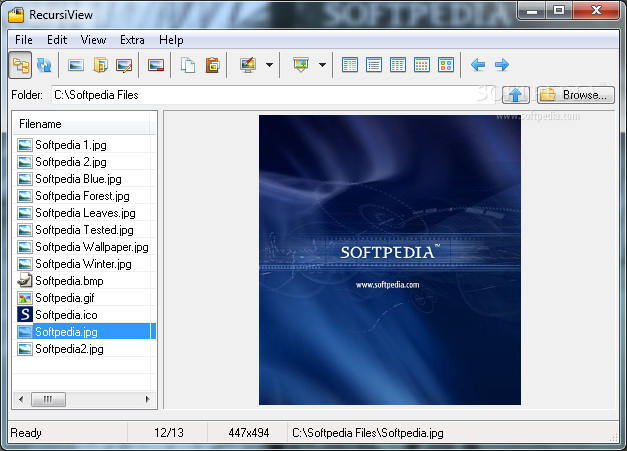The height and width of the screenshot is (451, 627).
Task: Click the Softpedia.bmp file's paint icon
Action: point(25,281)
